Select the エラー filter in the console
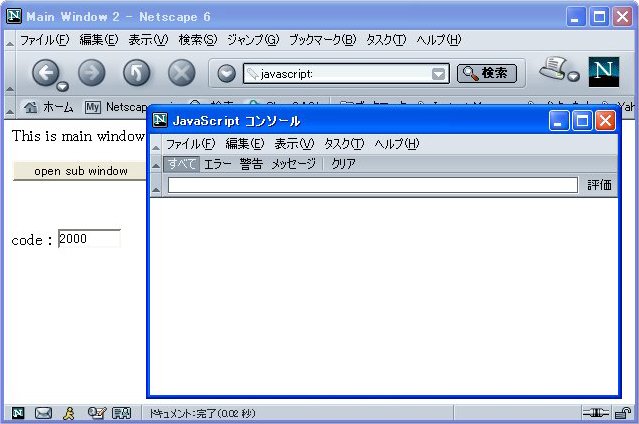Viewport: 639px width, 424px height. click(217, 164)
